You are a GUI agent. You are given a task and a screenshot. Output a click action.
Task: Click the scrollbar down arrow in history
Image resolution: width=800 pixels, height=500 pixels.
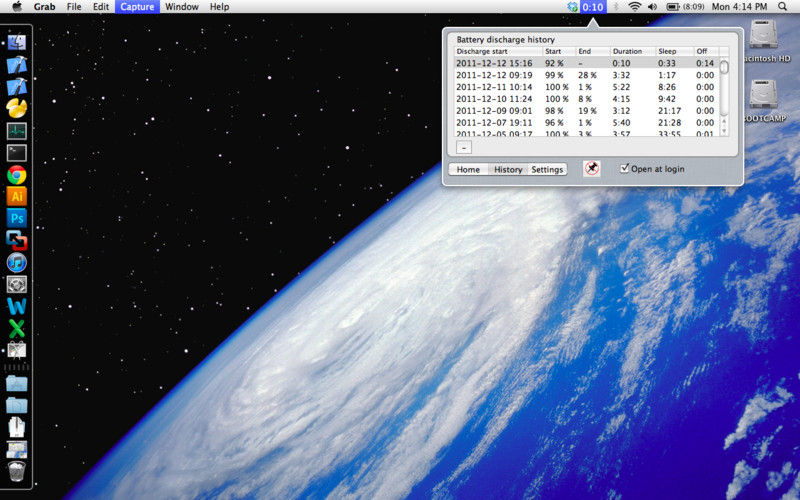coord(723,131)
